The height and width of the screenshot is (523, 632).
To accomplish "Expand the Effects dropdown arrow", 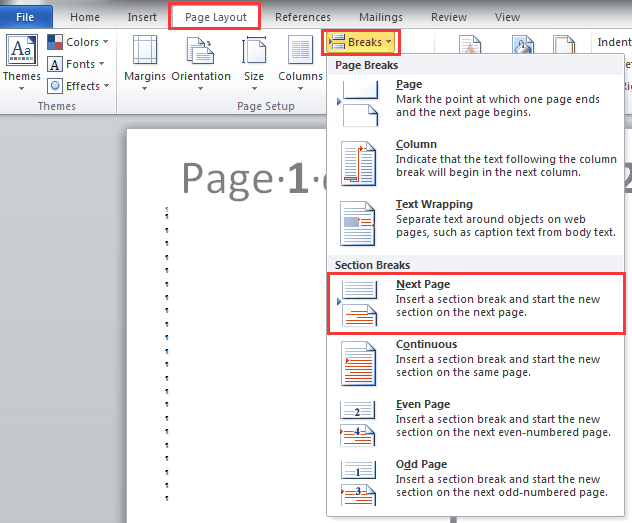I will pos(107,86).
